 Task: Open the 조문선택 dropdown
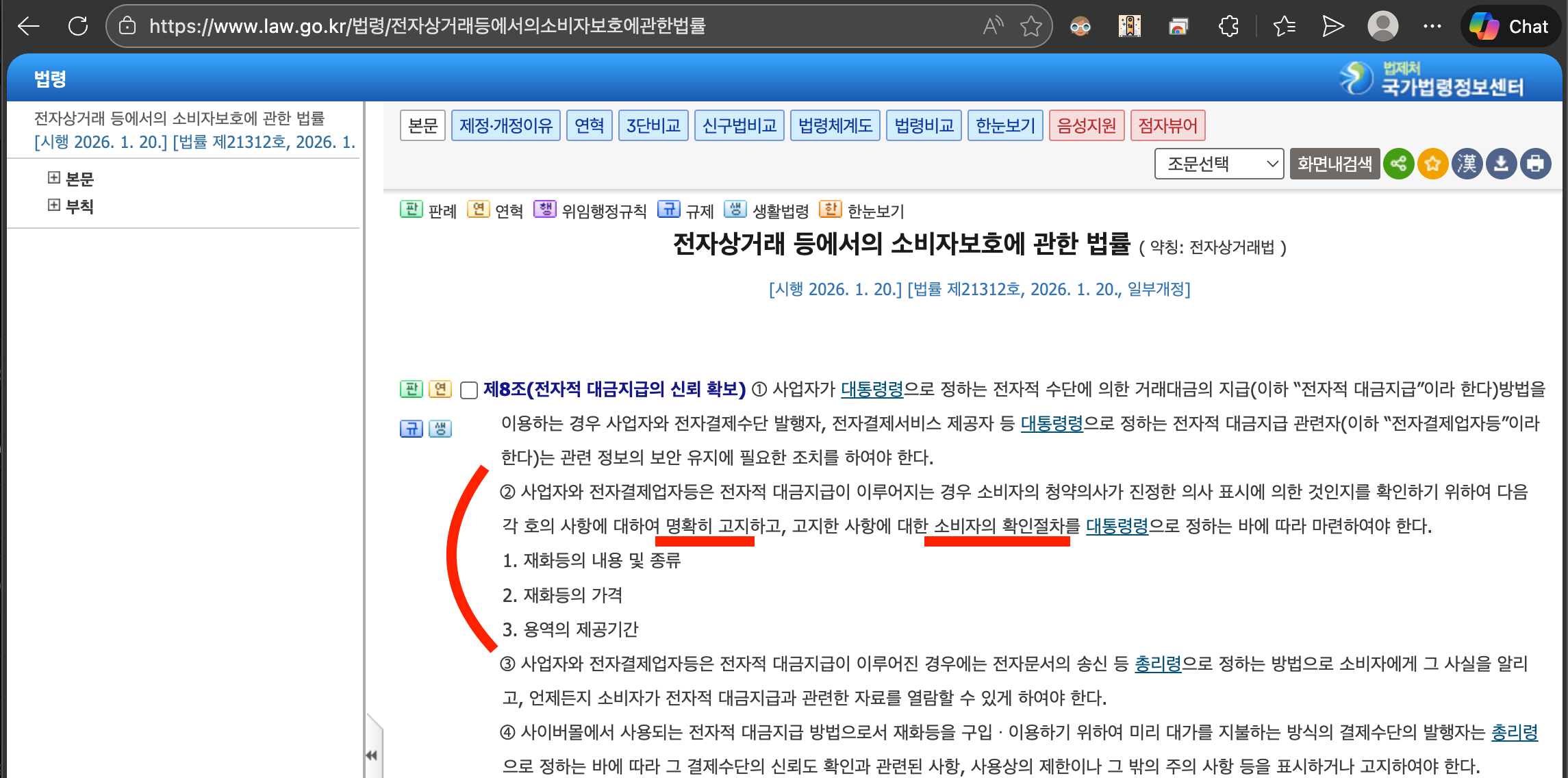(1218, 164)
